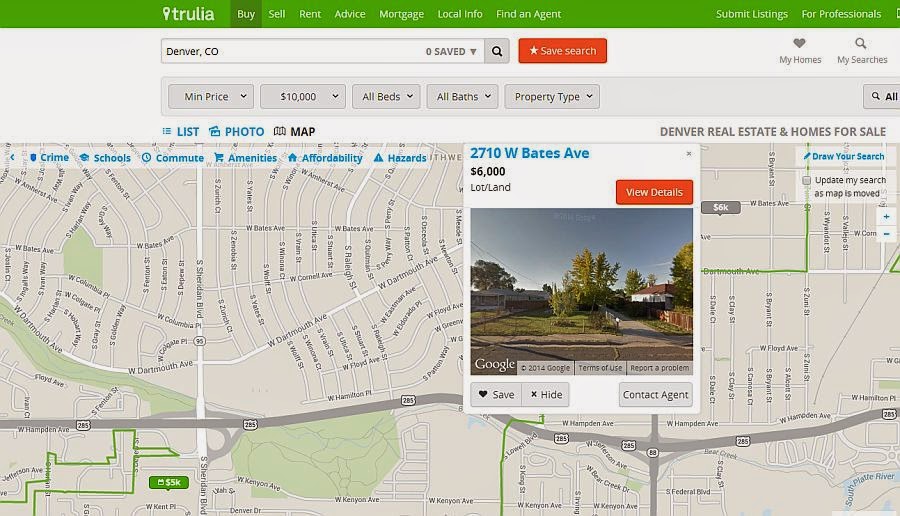
Task: Show the Affordability map layer
Action: tap(325, 158)
